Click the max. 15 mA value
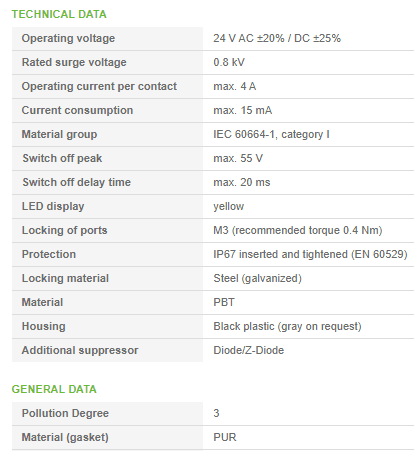This screenshot has height=451, width=419. tap(243, 110)
